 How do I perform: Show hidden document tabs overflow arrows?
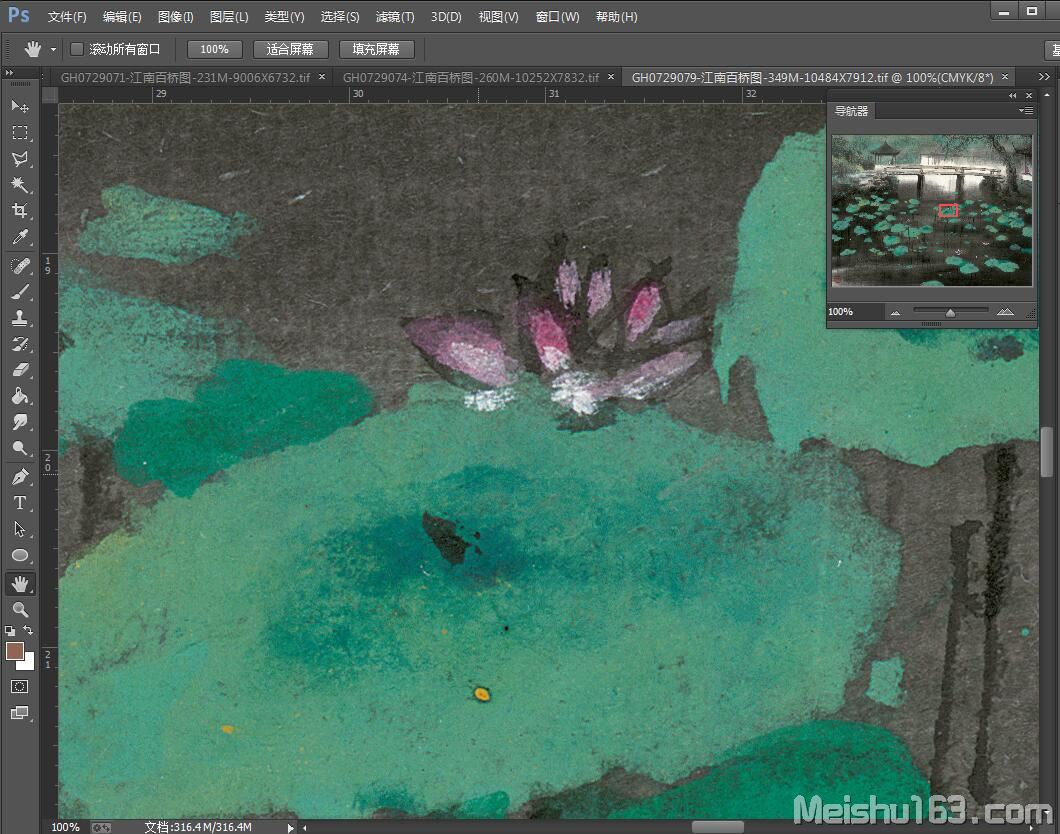pyautogui.click(x=1044, y=77)
